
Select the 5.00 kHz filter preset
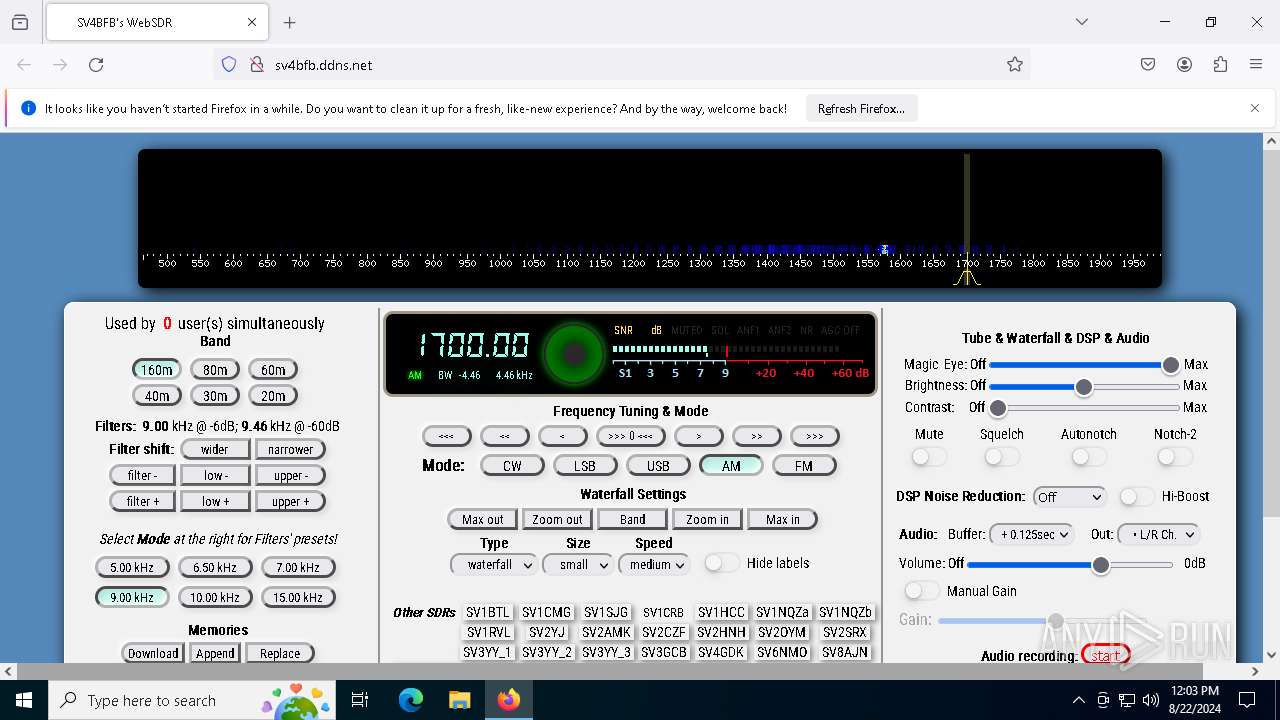(x=132, y=568)
